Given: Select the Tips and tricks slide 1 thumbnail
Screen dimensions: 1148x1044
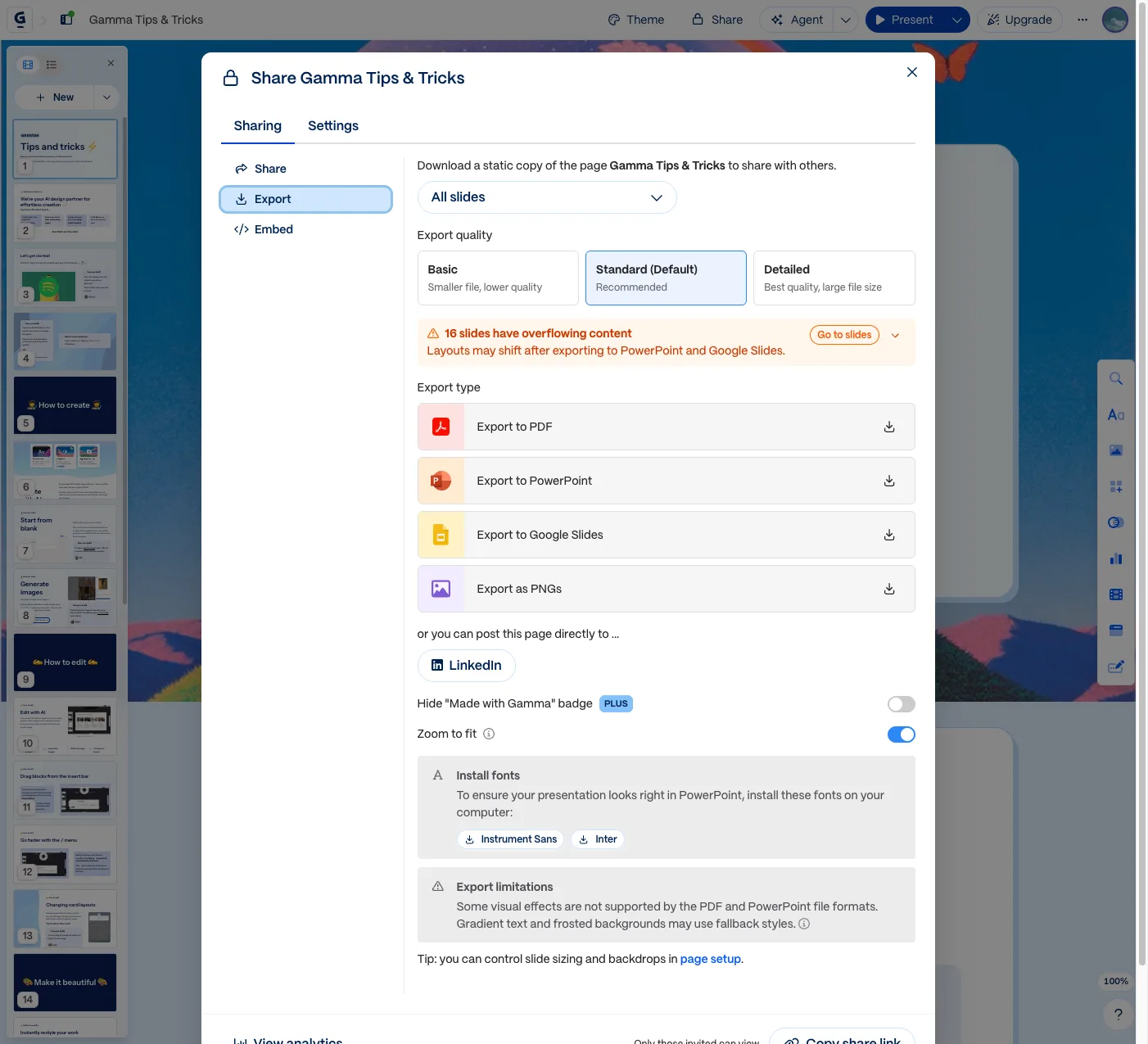Looking at the screenshot, I should click(x=65, y=149).
